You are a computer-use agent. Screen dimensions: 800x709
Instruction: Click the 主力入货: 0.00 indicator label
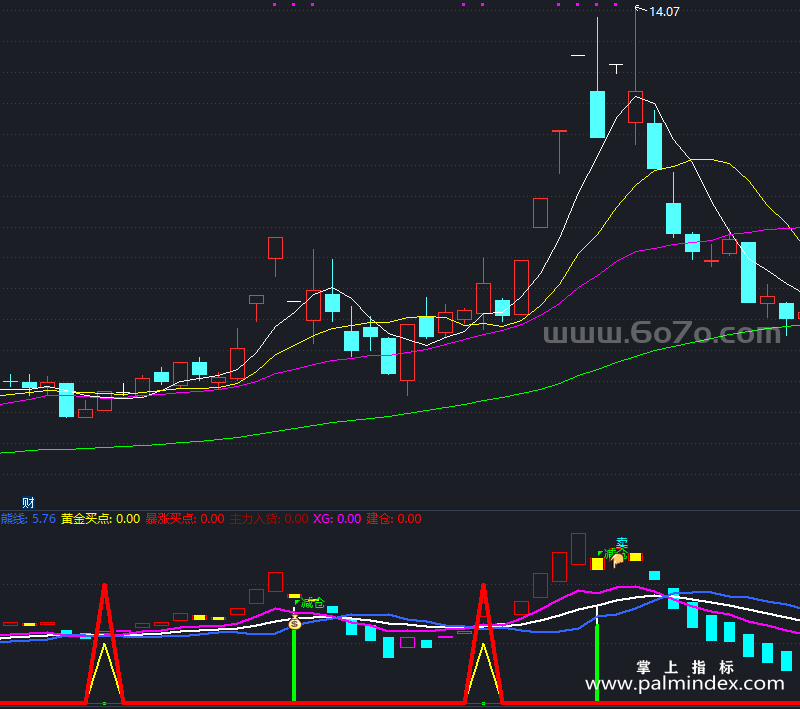tap(269, 519)
